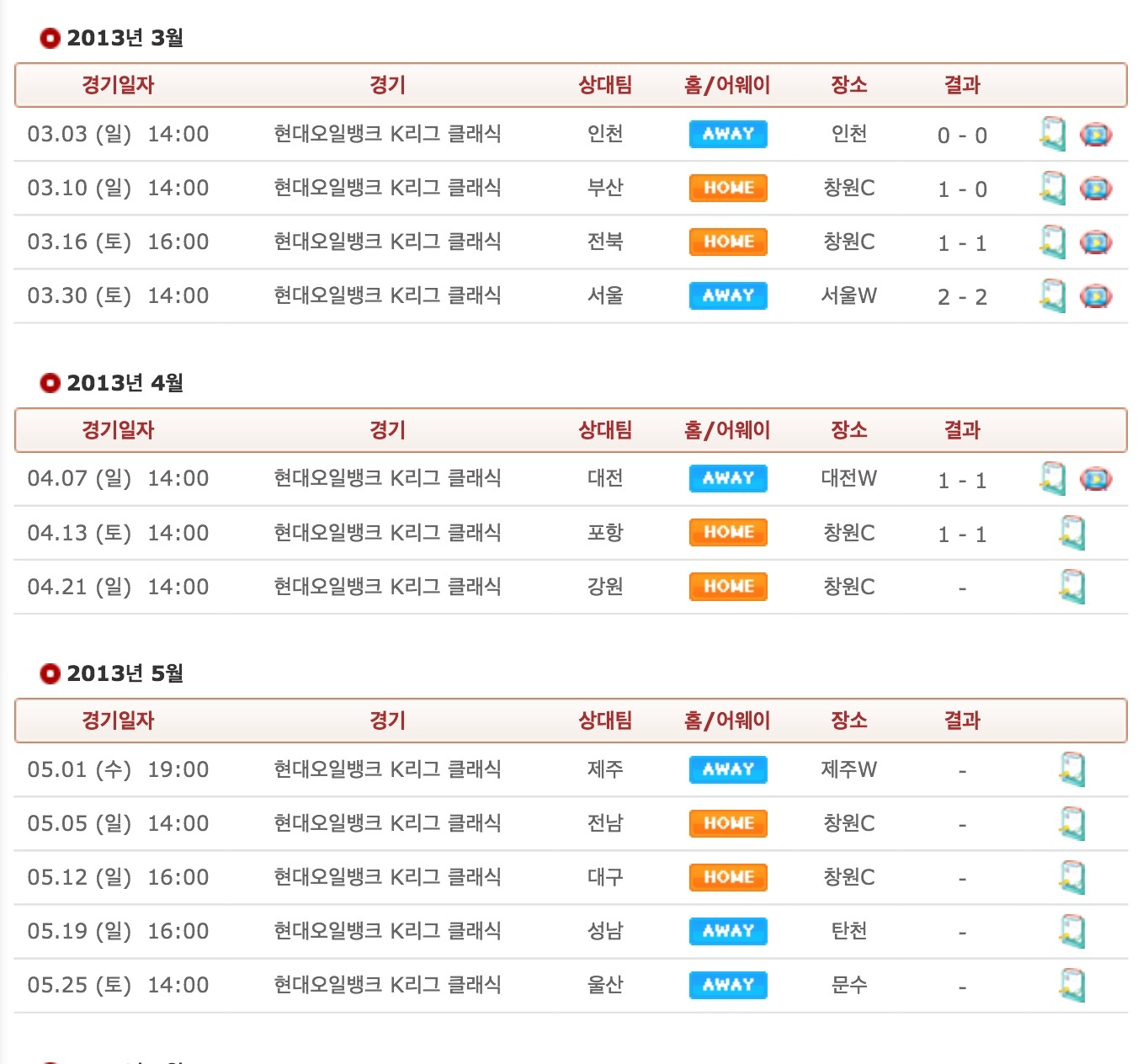Viewport: 1148px width, 1064px height.
Task: Play video highlight for 03.03 인천 game
Action: click(x=1095, y=135)
